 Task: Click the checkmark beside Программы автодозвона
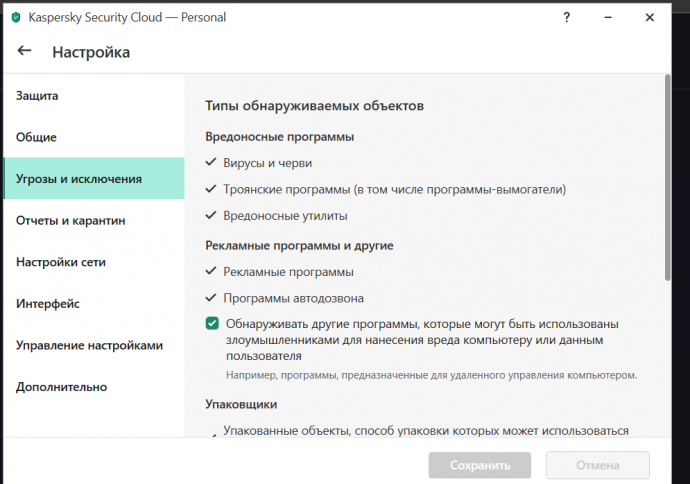(211, 298)
